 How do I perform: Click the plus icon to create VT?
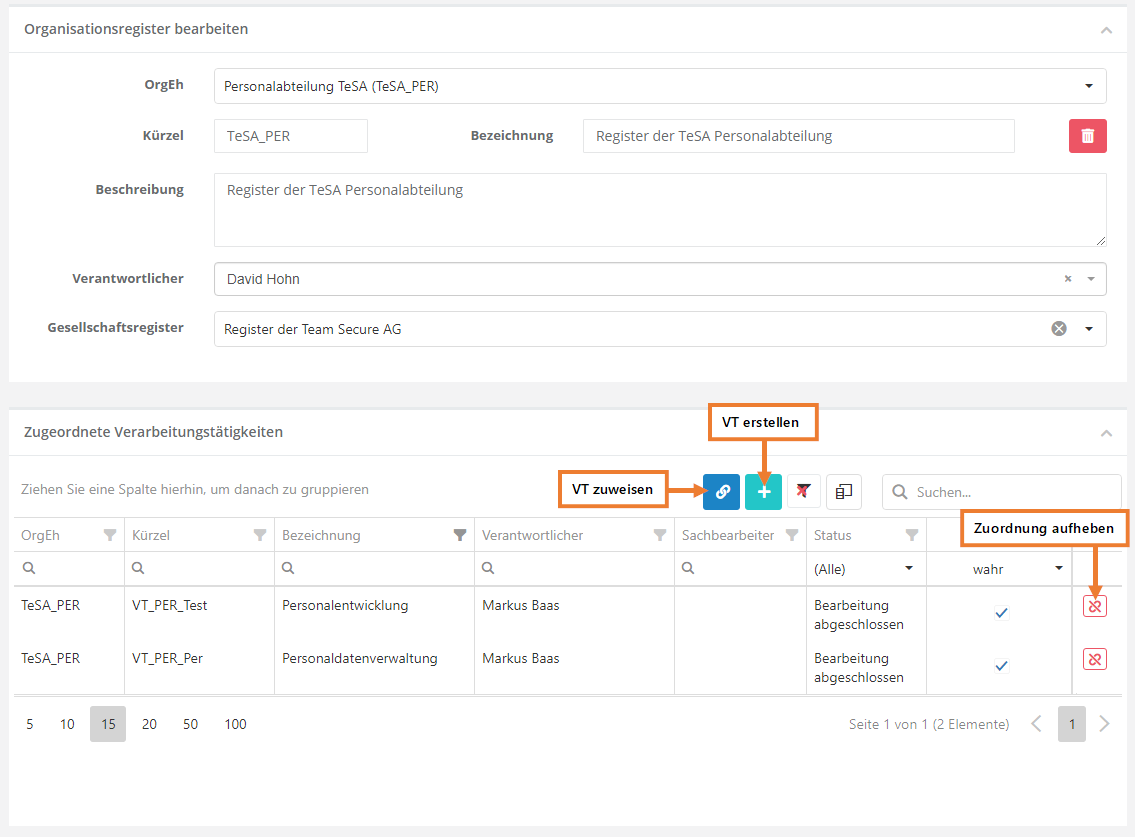click(763, 492)
